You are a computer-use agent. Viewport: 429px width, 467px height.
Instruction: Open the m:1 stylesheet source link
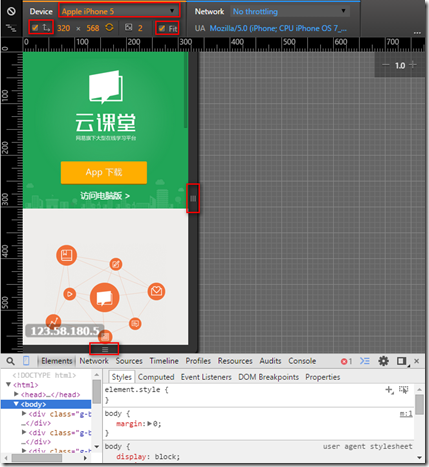[406, 414]
